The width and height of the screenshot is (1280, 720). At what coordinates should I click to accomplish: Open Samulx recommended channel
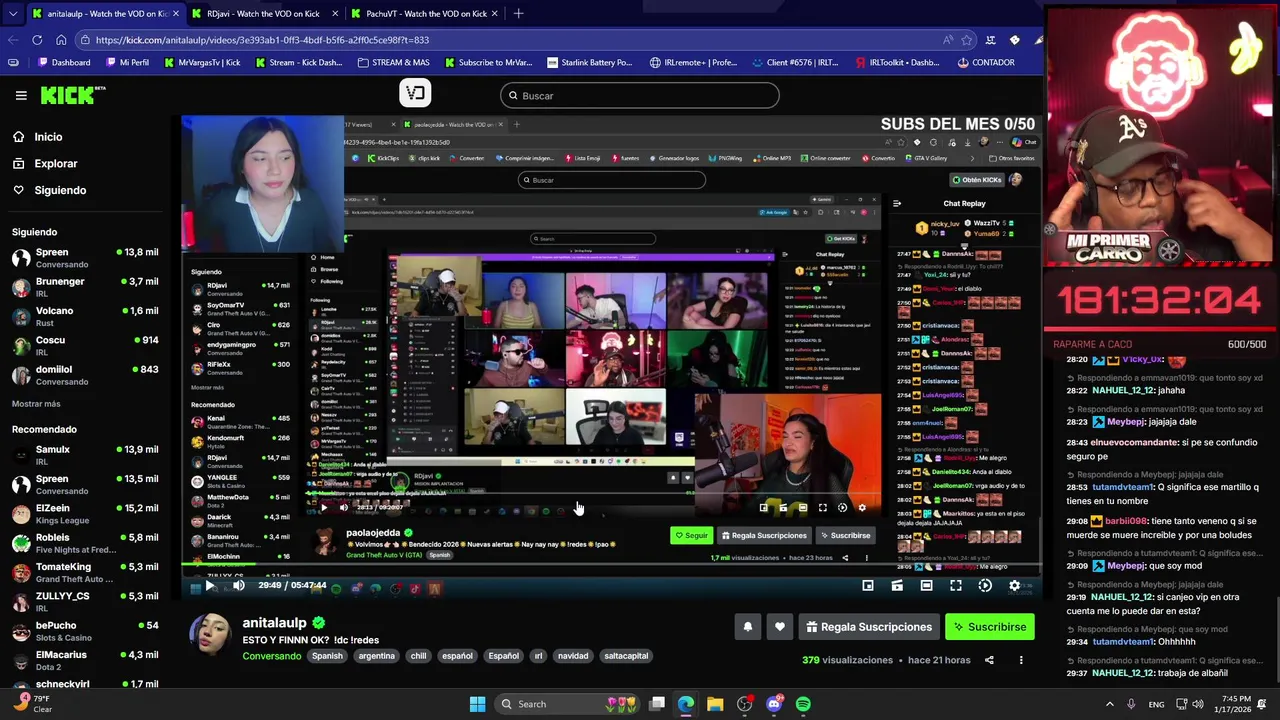85,455
